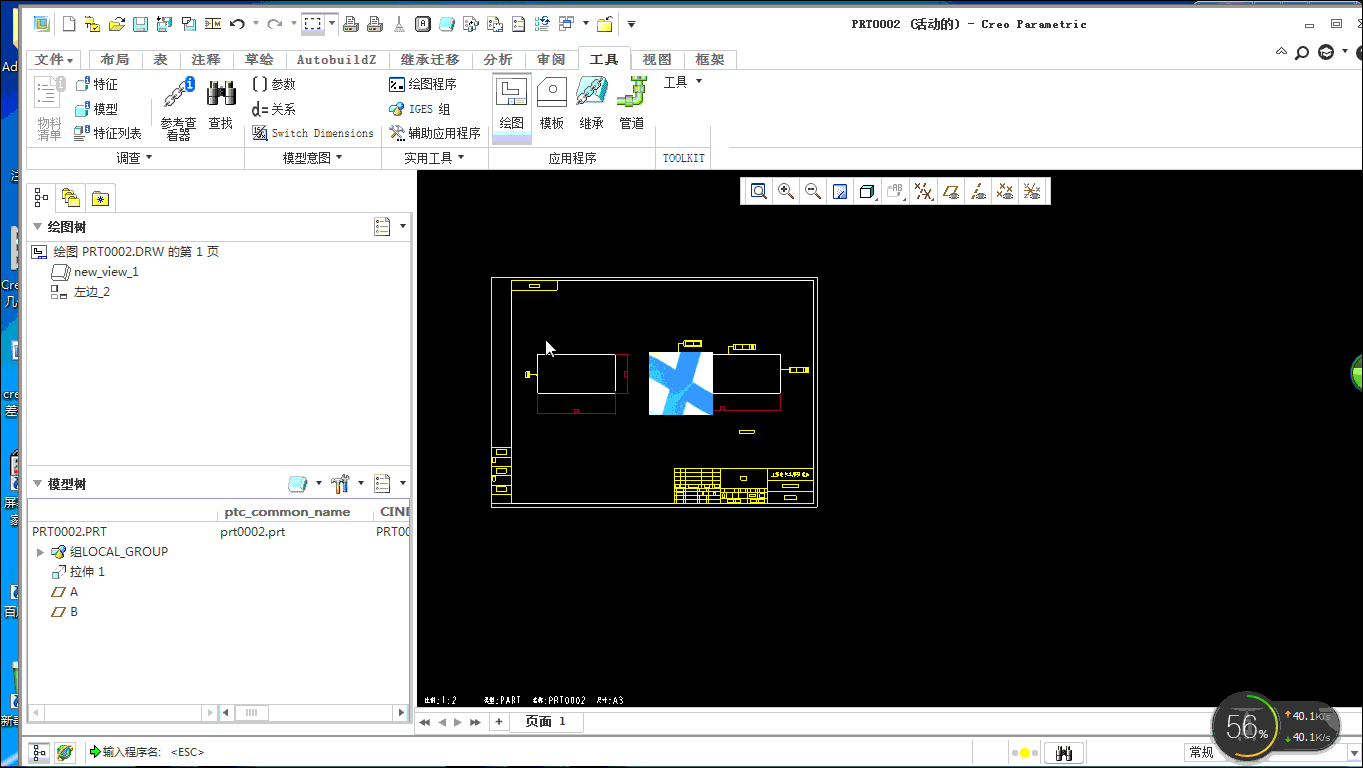The height and width of the screenshot is (768, 1363).
Task: Expand the 模型意图 group dropdown
Action: click(x=312, y=158)
